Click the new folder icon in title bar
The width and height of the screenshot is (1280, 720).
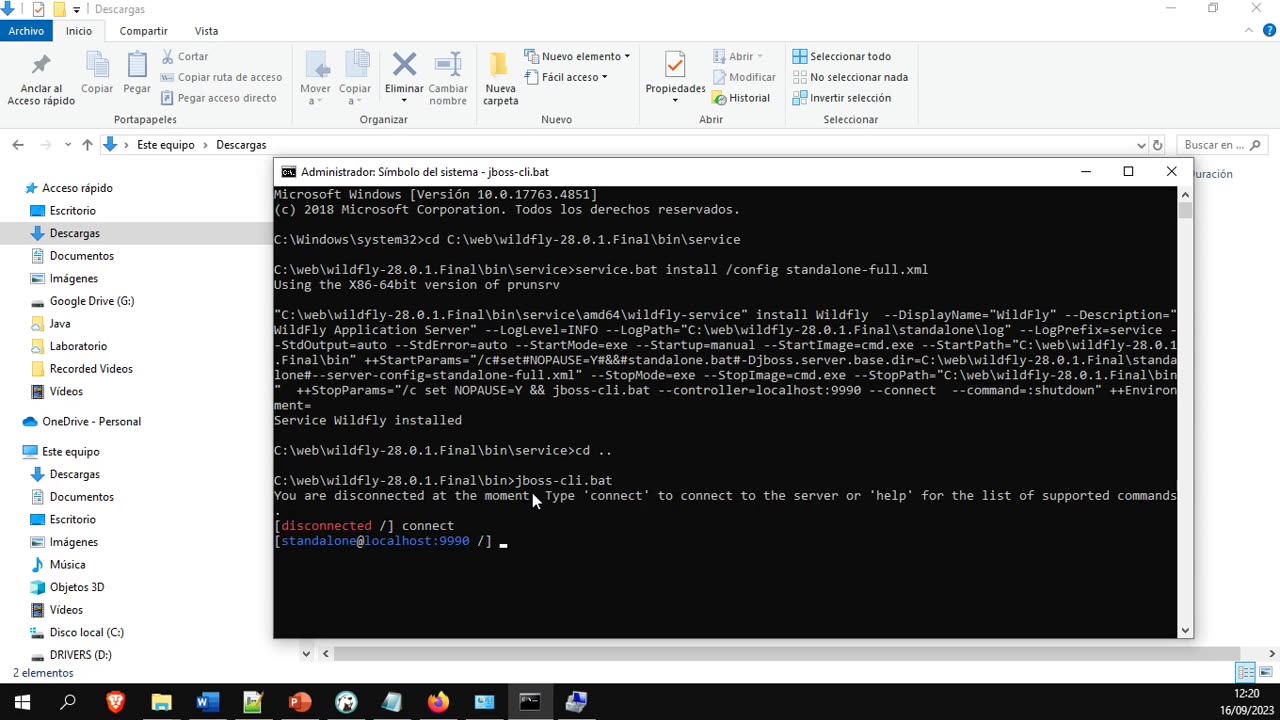point(59,9)
